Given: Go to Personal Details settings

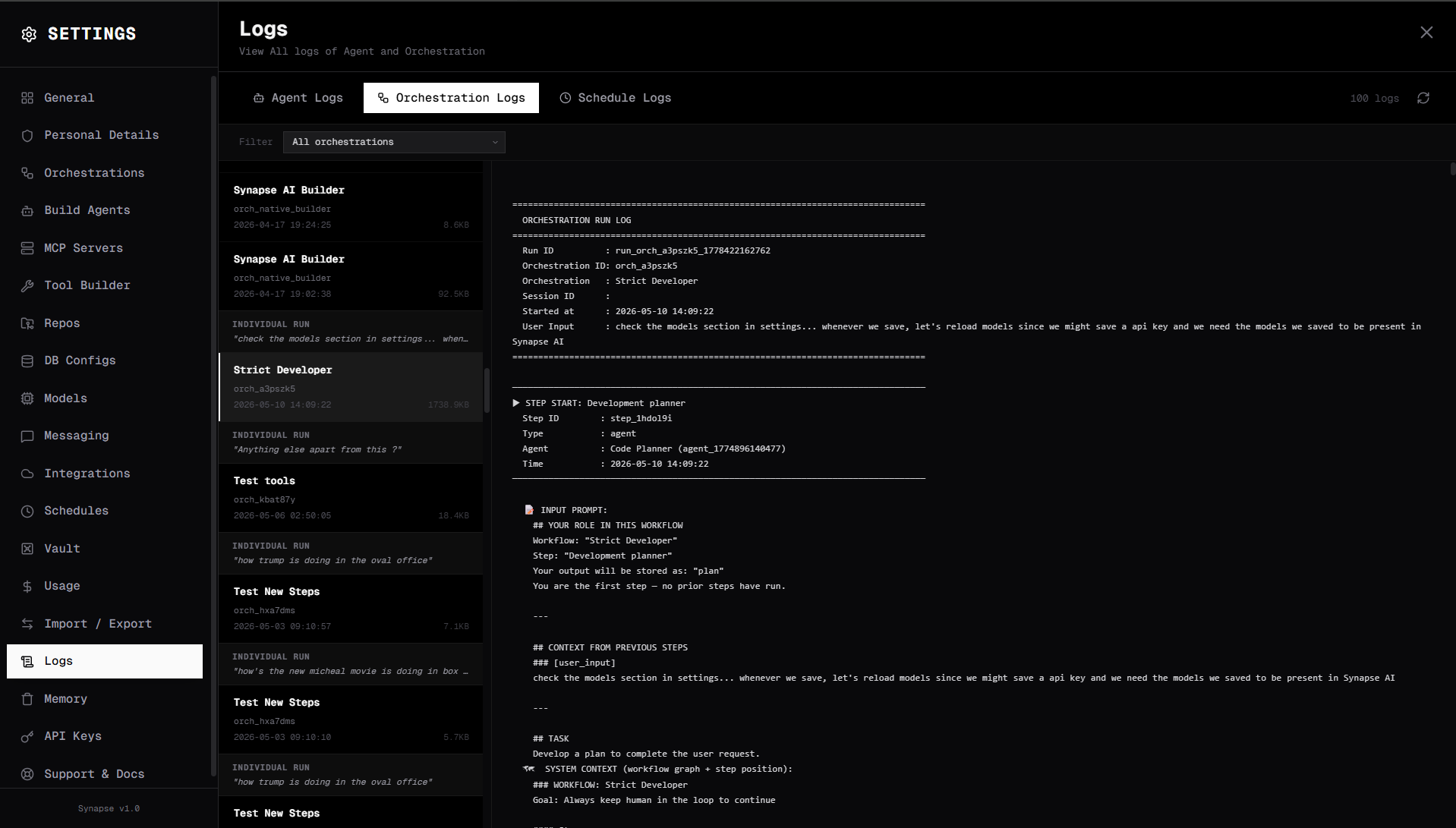Looking at the screenshot, I should pyautogui.click(x=105, y=135).
